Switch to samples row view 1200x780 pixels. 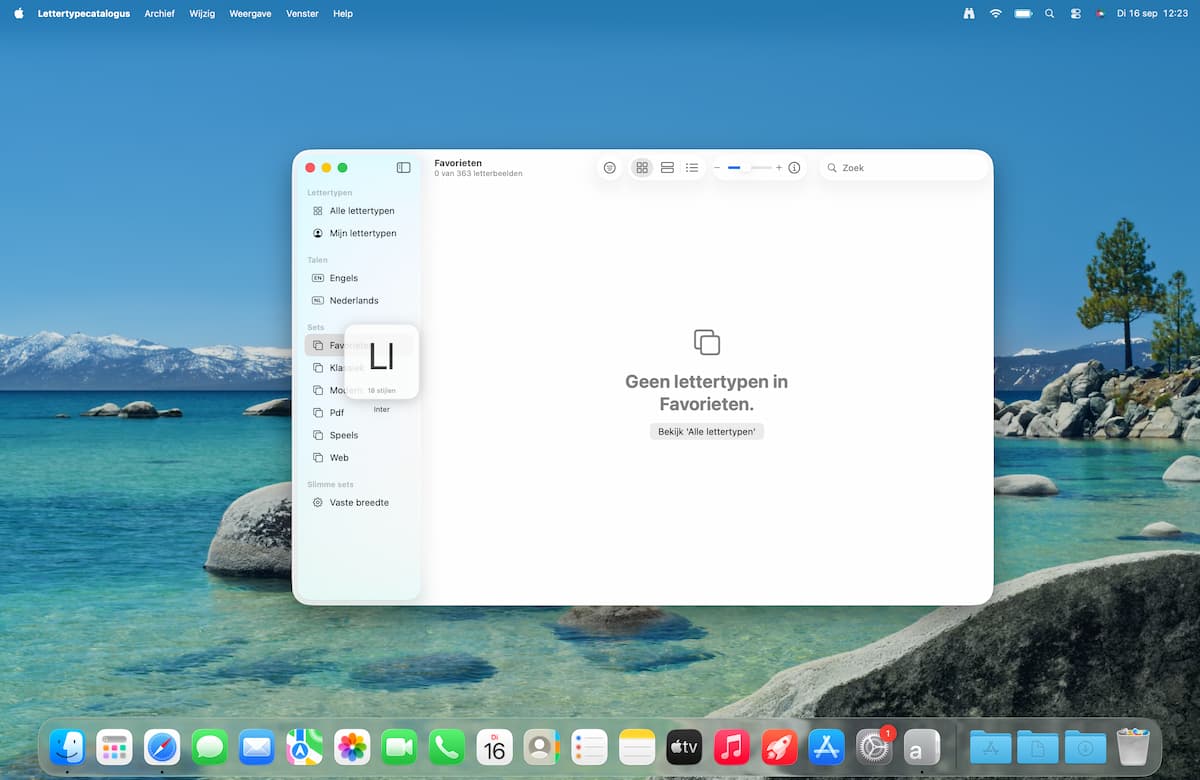(667, 168)
